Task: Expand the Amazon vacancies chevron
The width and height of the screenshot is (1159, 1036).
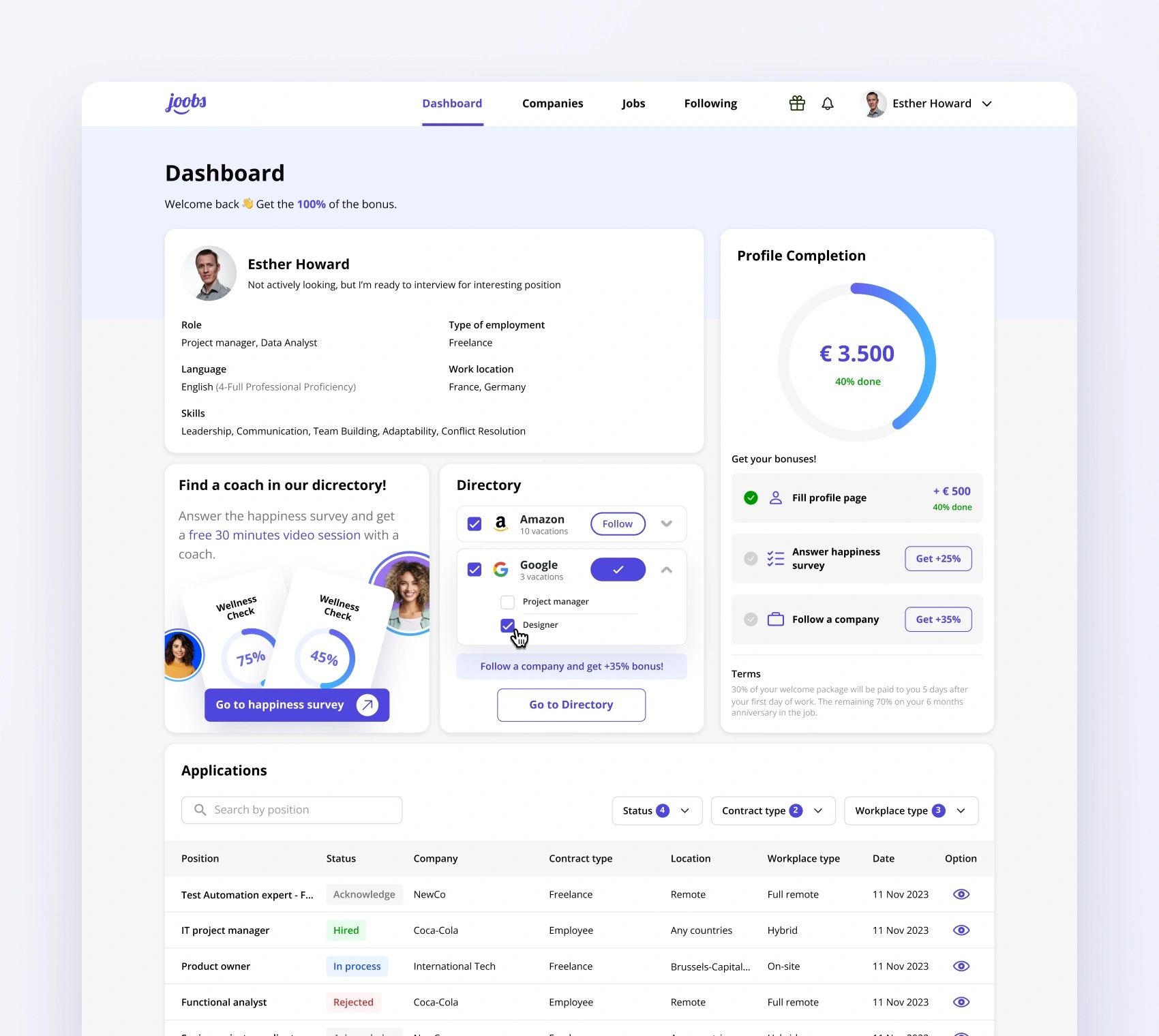Action: (x=667, y=523)
